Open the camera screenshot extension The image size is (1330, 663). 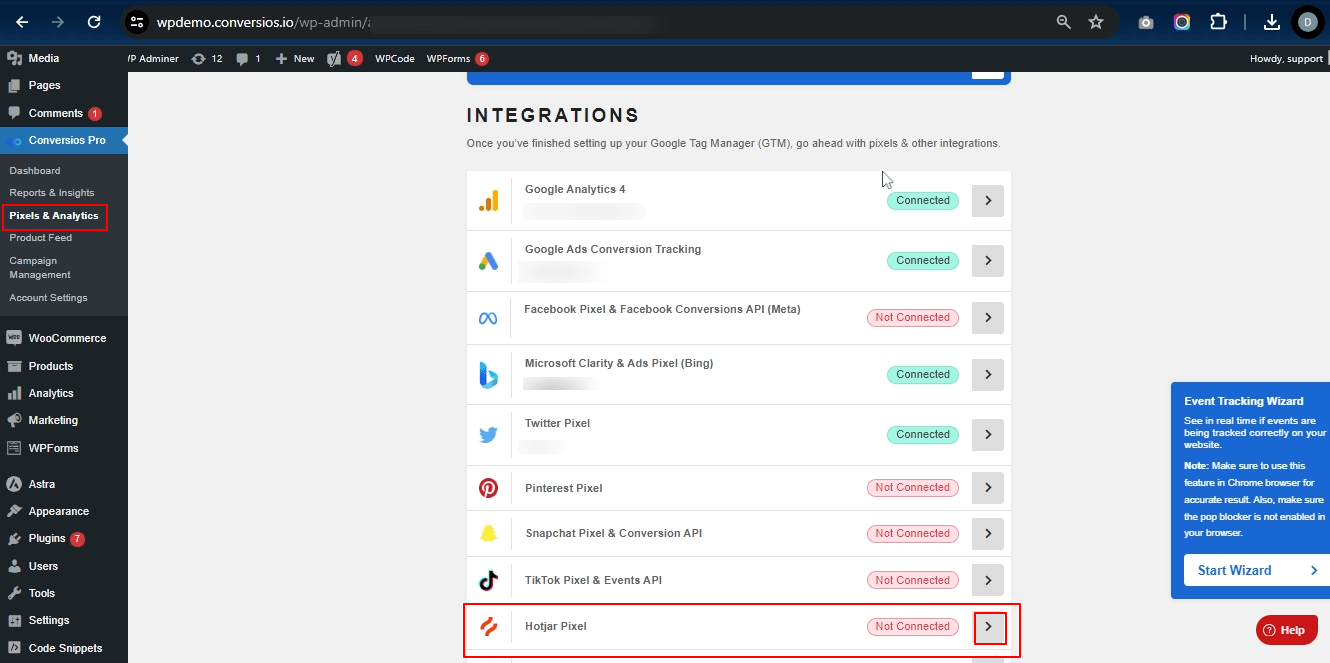coord(1146,22)
